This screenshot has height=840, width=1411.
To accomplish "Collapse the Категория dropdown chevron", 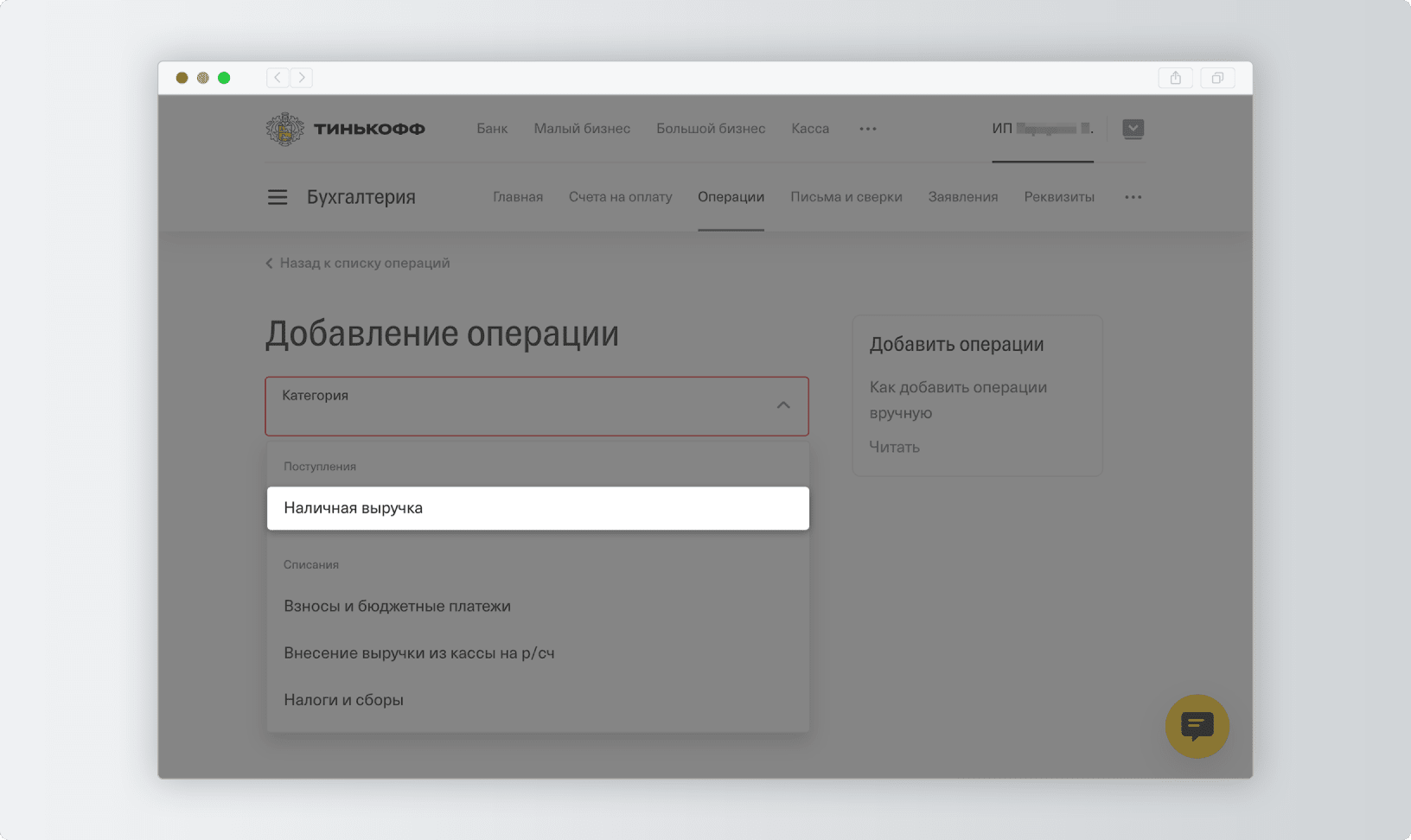I will (x=783, y=405).
